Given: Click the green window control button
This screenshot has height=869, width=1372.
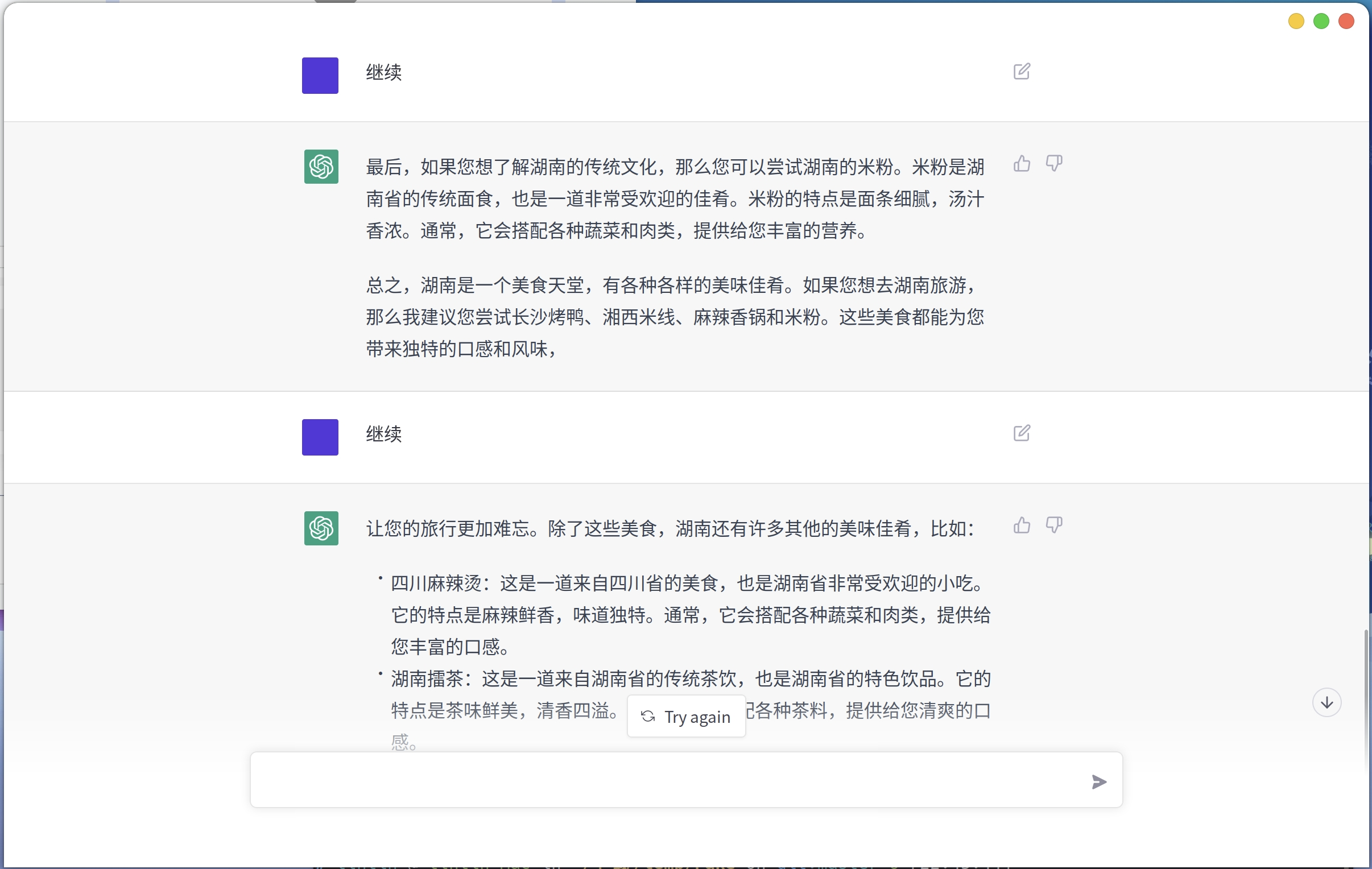Looking at the screenshot, I should 1321,22.
